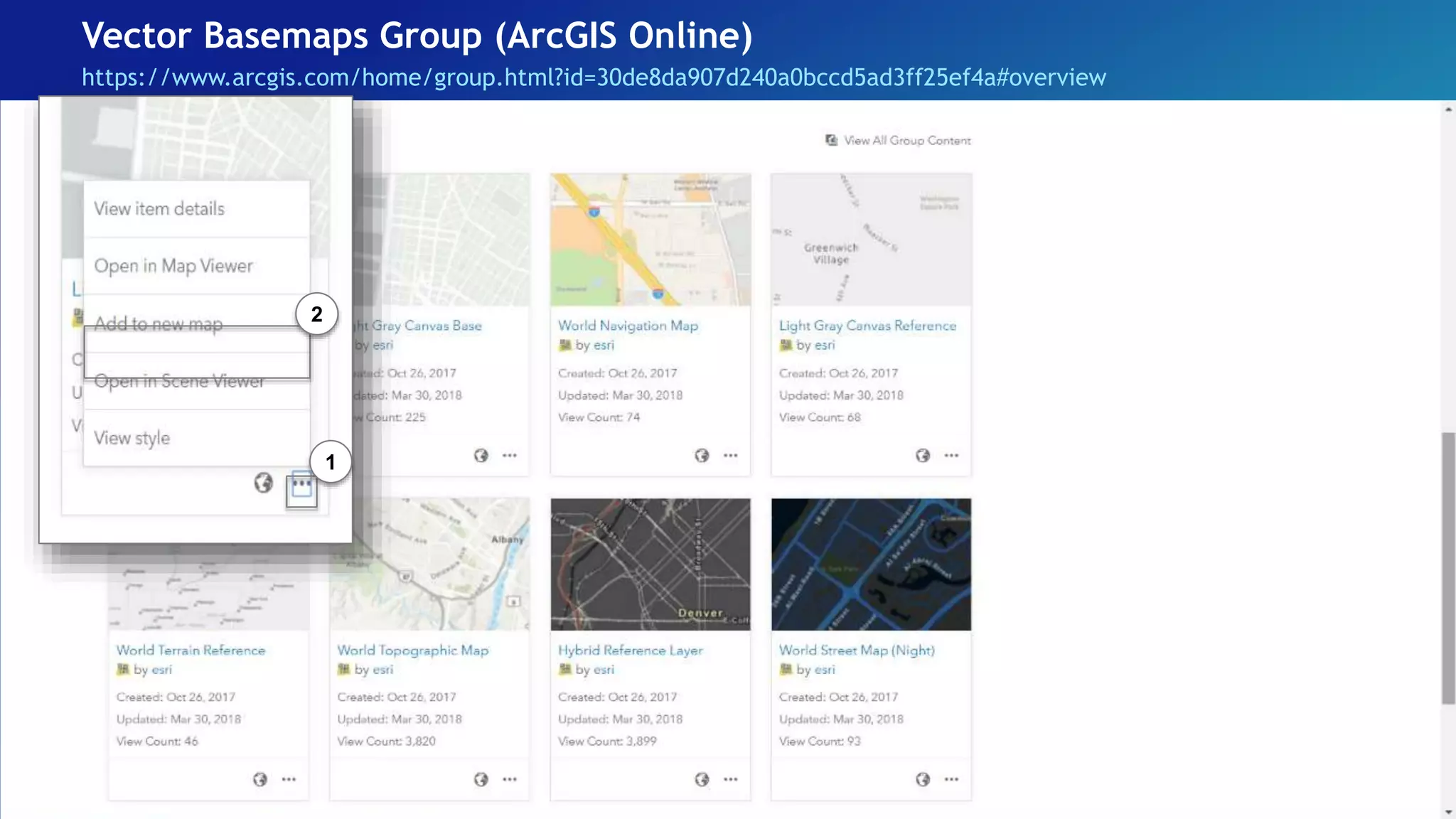Click World Navigation Map thumbnail
Image resolution: width=1456 pixels, height=819 pixels.
pos(651,240)
